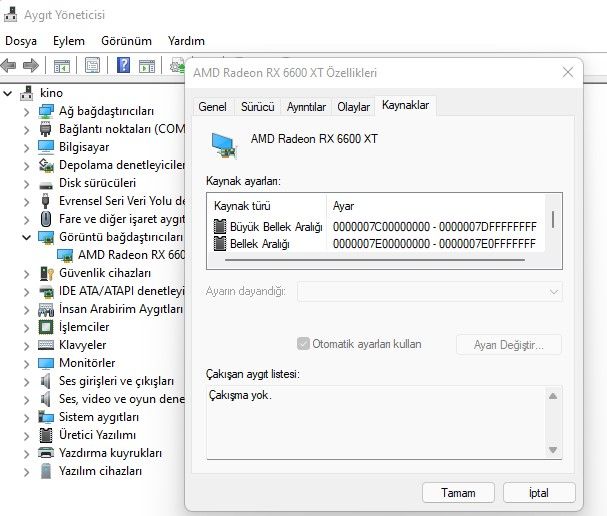Click the Disk sürücüleri drive icon
Screen dimensions: 607x516
(46, 185)
